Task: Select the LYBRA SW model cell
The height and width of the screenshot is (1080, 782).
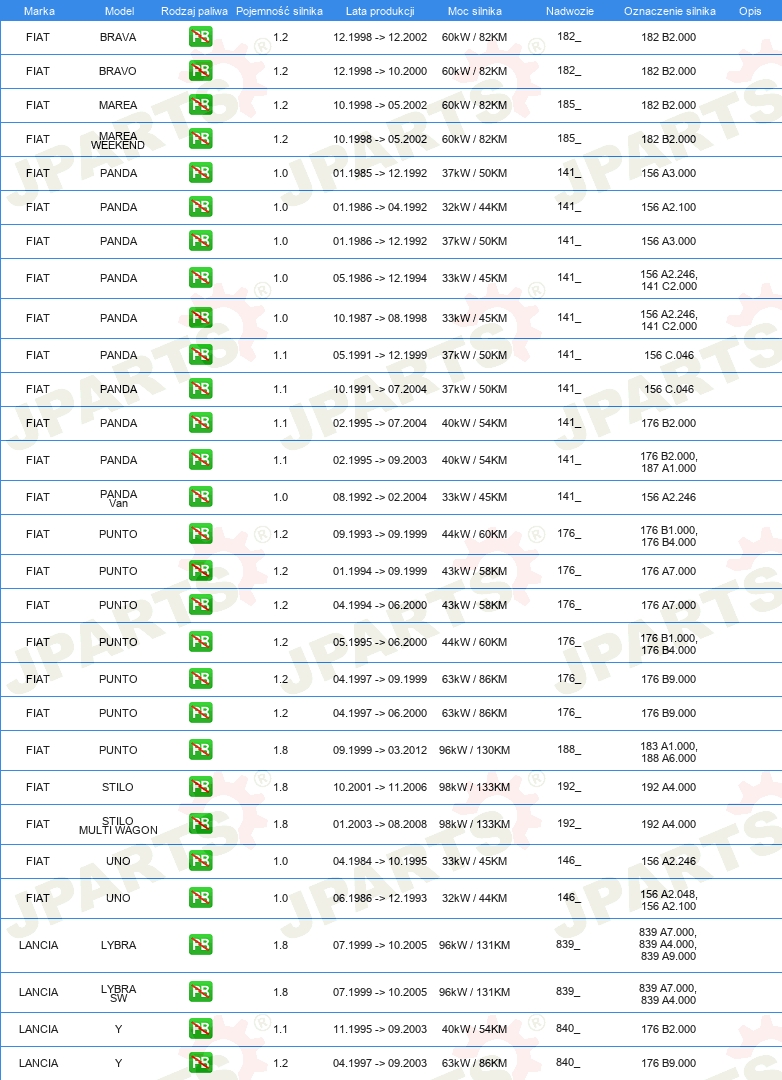Action: (119, 993)
